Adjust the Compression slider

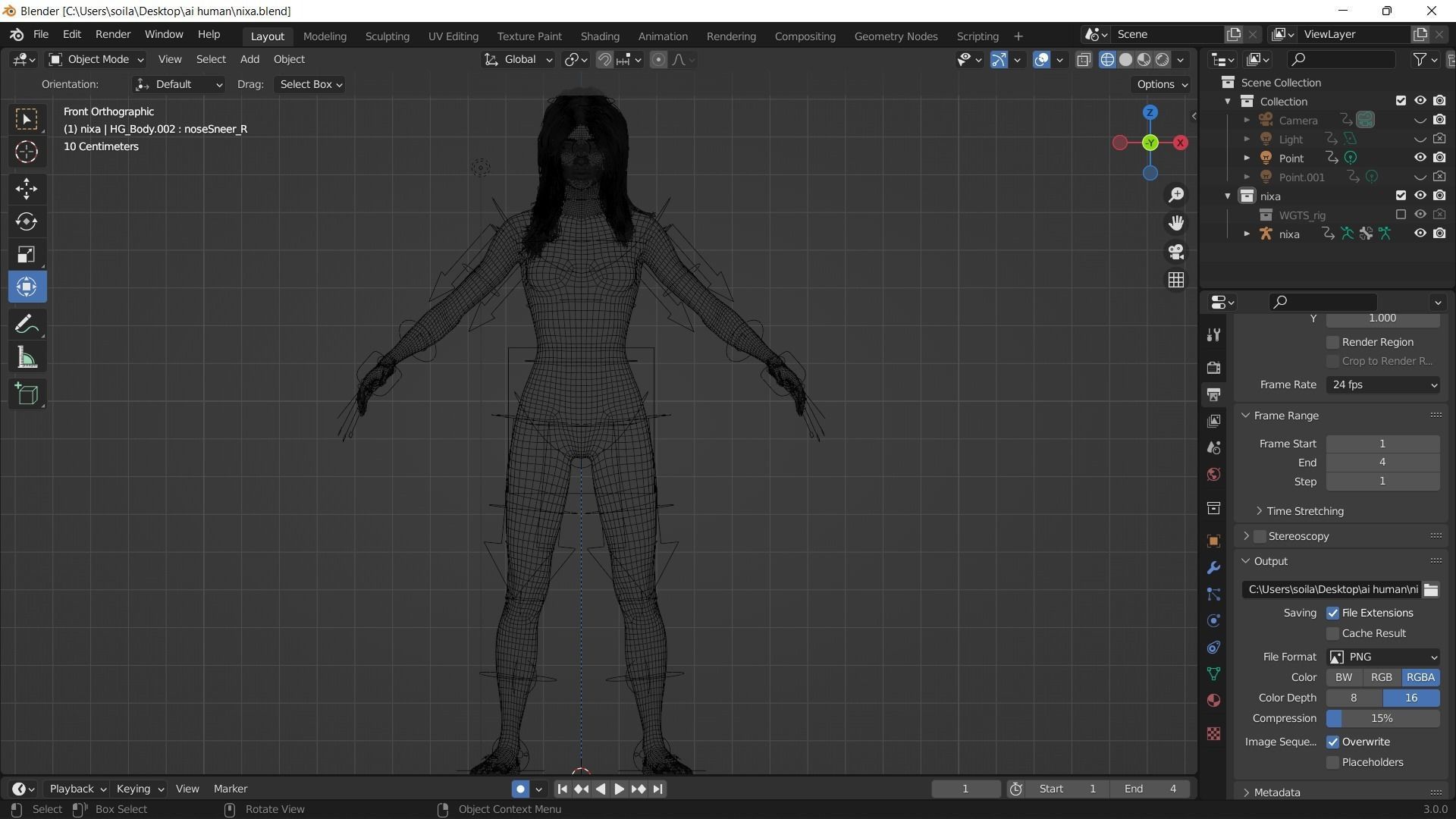coord(1382,718)
